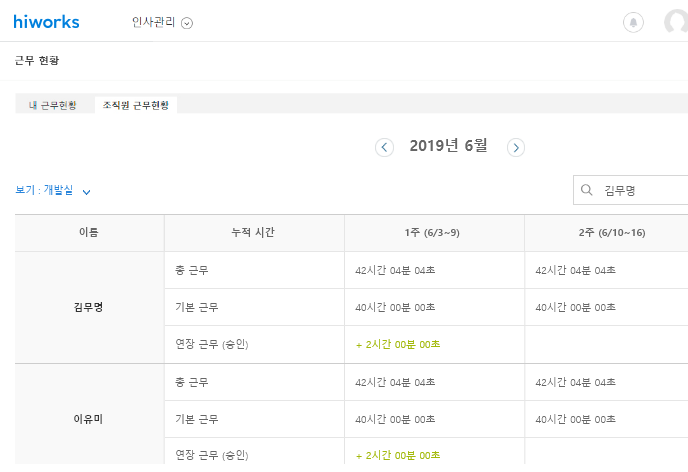Image resolution: width=688 pixels, height=472 pixels.
Task: Click the name search field
Action: [640, 190]
